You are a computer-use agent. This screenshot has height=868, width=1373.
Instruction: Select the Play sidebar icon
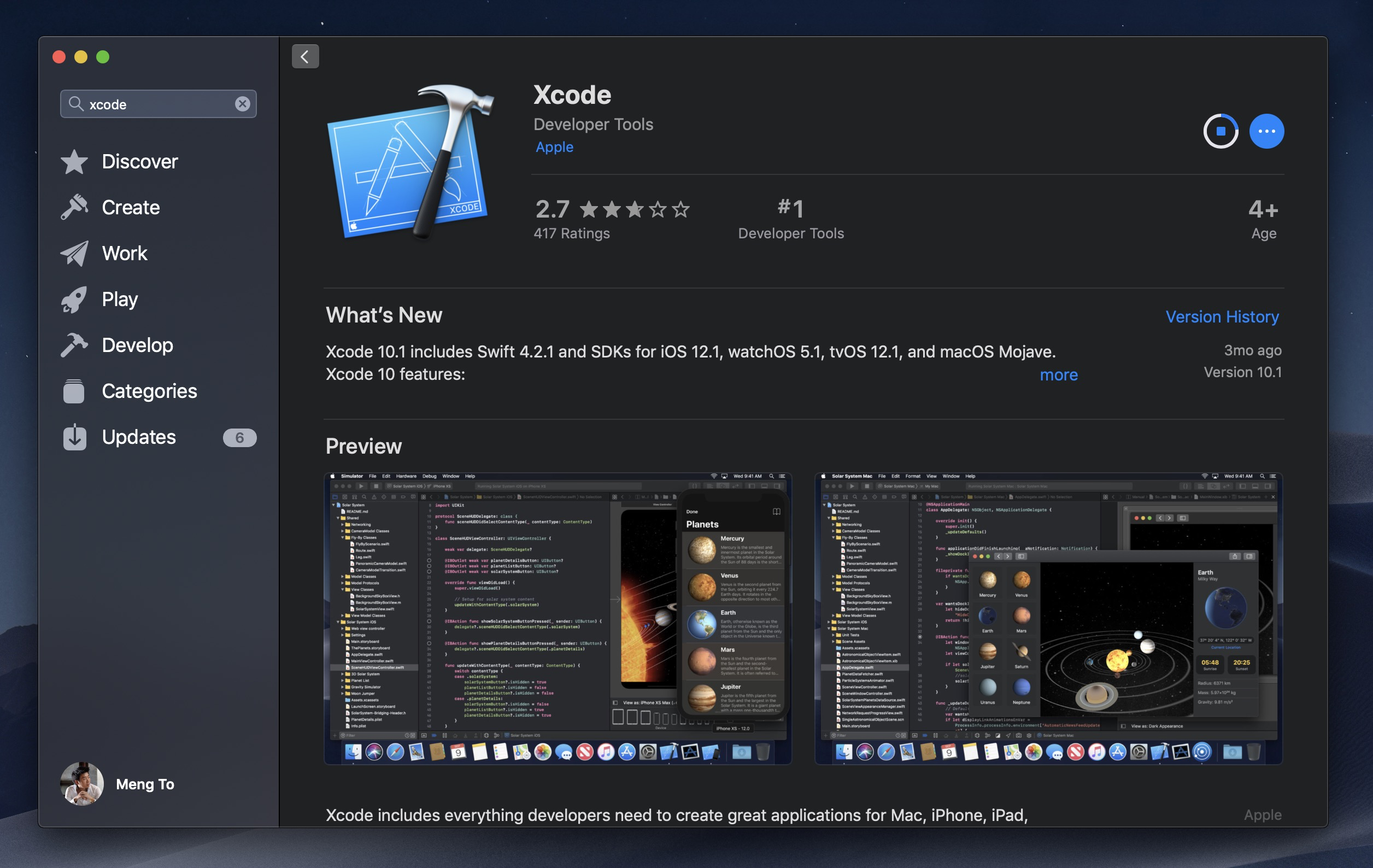(76, 297)
